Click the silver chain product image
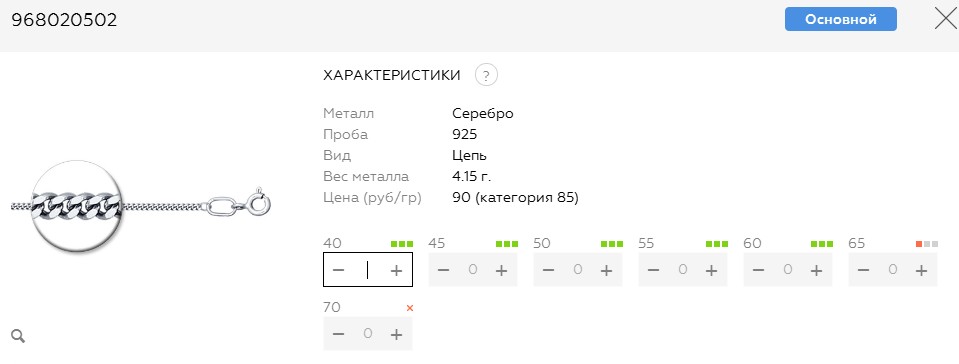Viewport: 959px width, 364px height. pos(141,206)
